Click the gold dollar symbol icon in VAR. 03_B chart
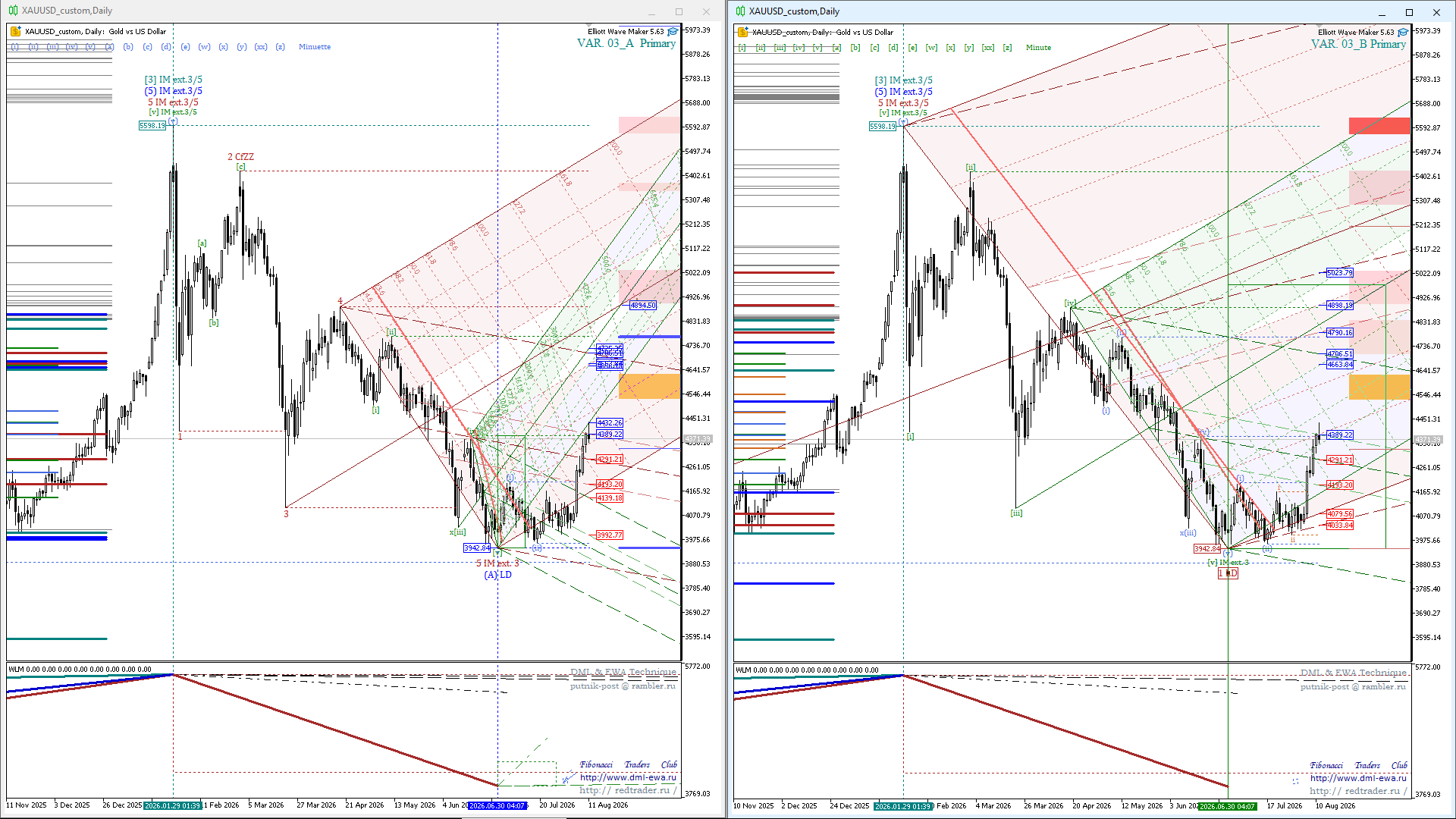Viewport: 1456px width, 819px height. (x=743, y=32)
